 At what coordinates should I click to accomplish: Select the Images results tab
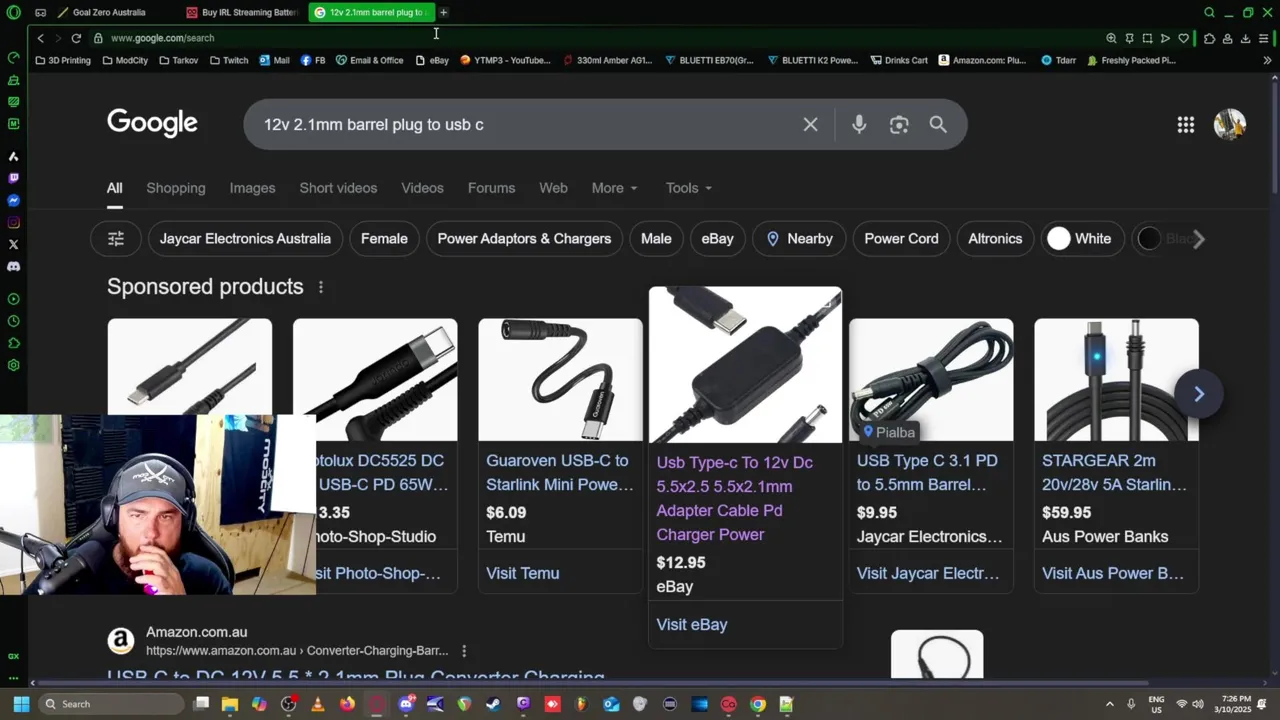(252, 188)
